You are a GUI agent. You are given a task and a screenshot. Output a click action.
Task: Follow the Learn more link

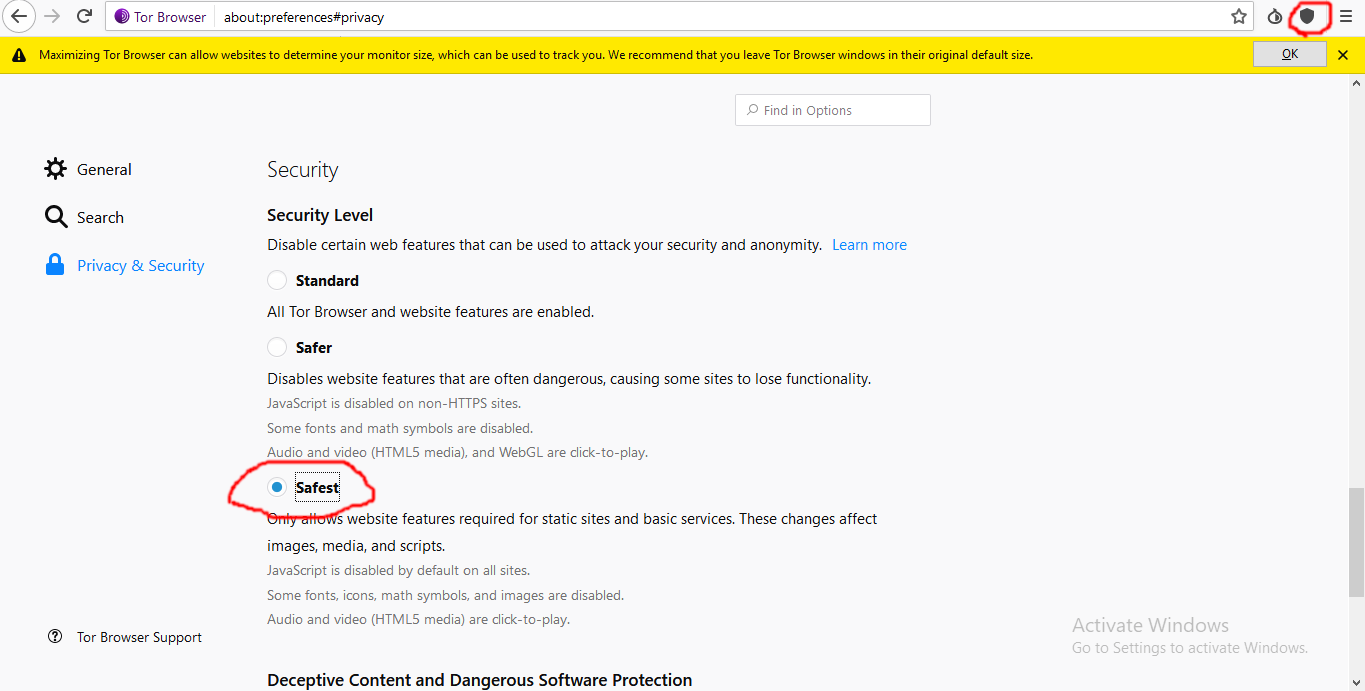pyautogui.click(x=869, y=245)
